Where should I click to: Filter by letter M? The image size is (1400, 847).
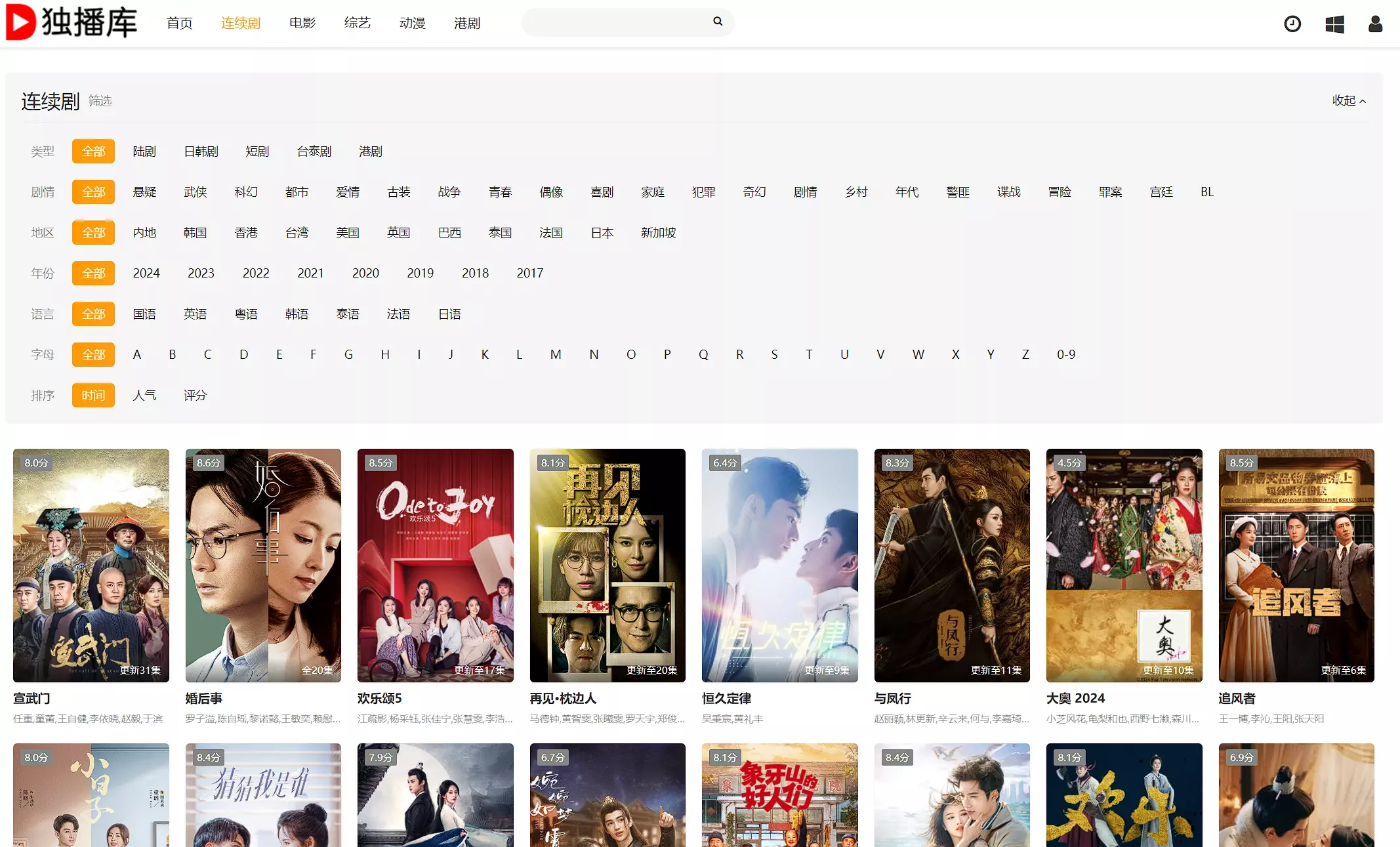coord(555,355)
